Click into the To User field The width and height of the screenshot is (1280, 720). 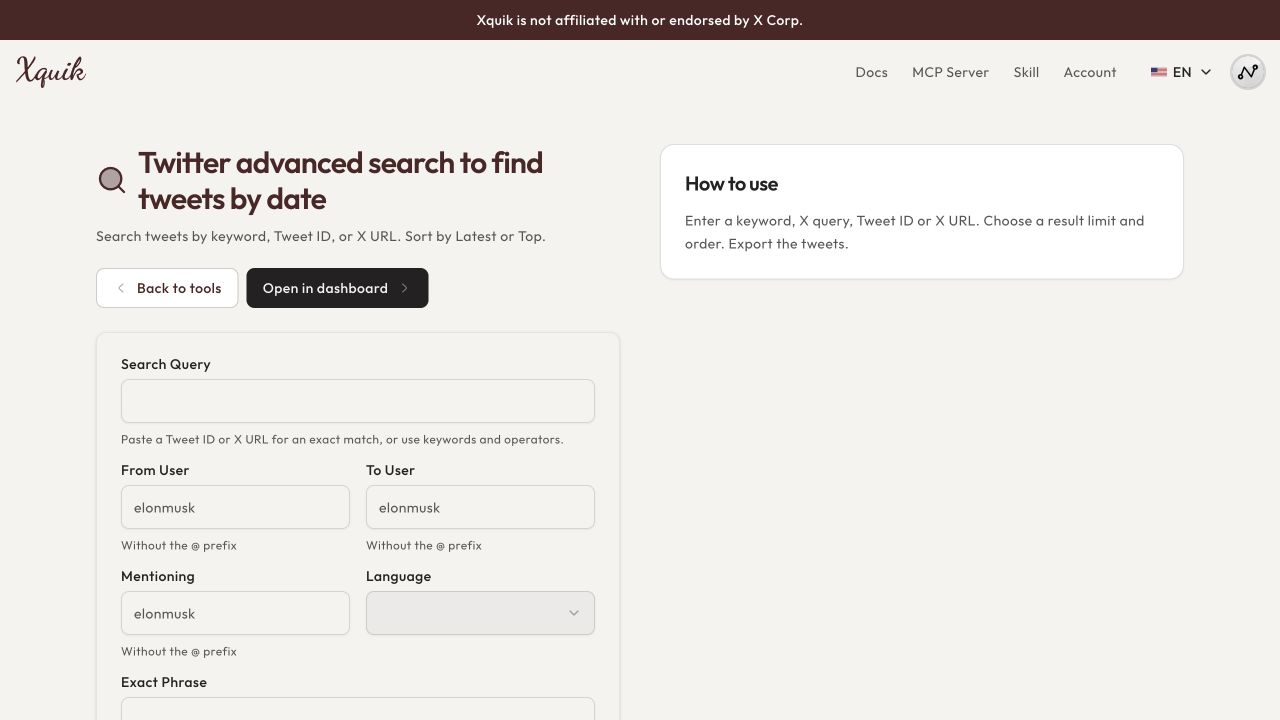pos(480,507)
